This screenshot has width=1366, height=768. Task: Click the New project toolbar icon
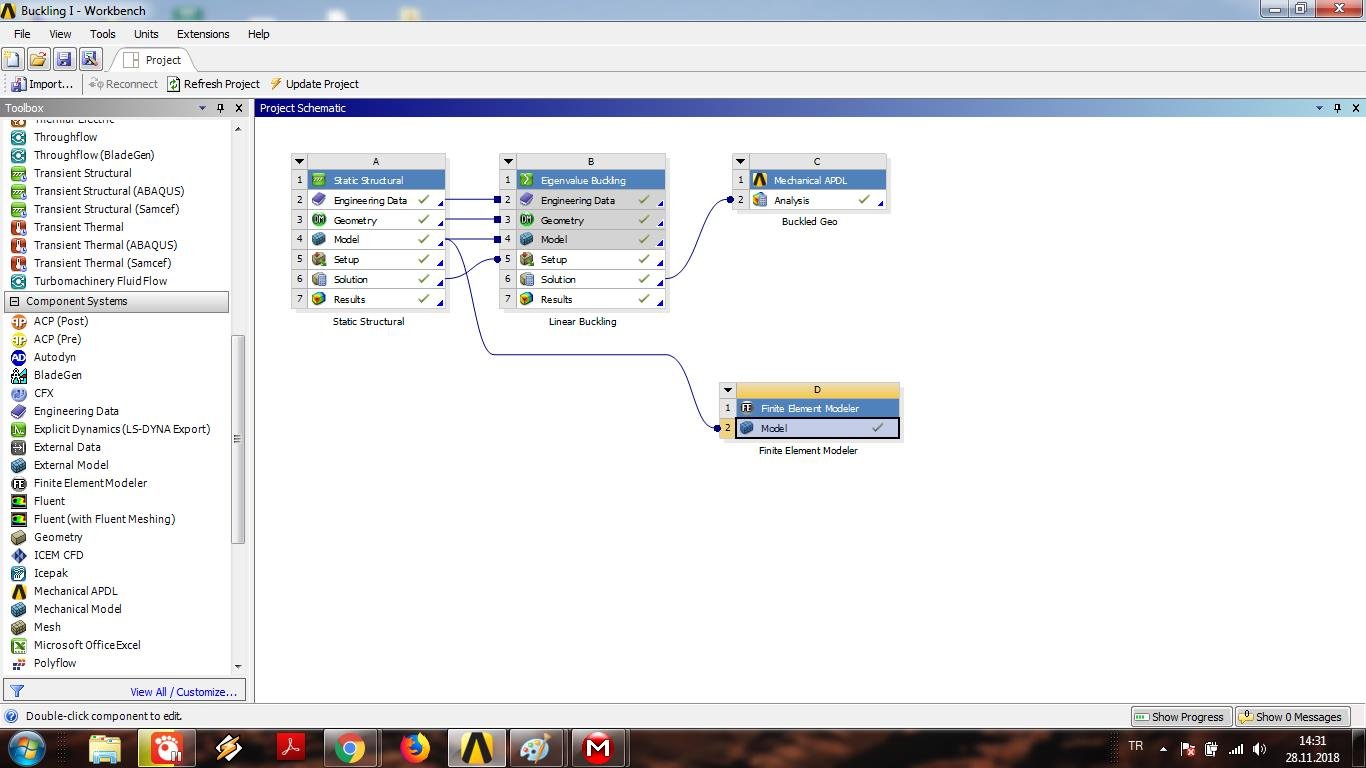coord(12,60)
